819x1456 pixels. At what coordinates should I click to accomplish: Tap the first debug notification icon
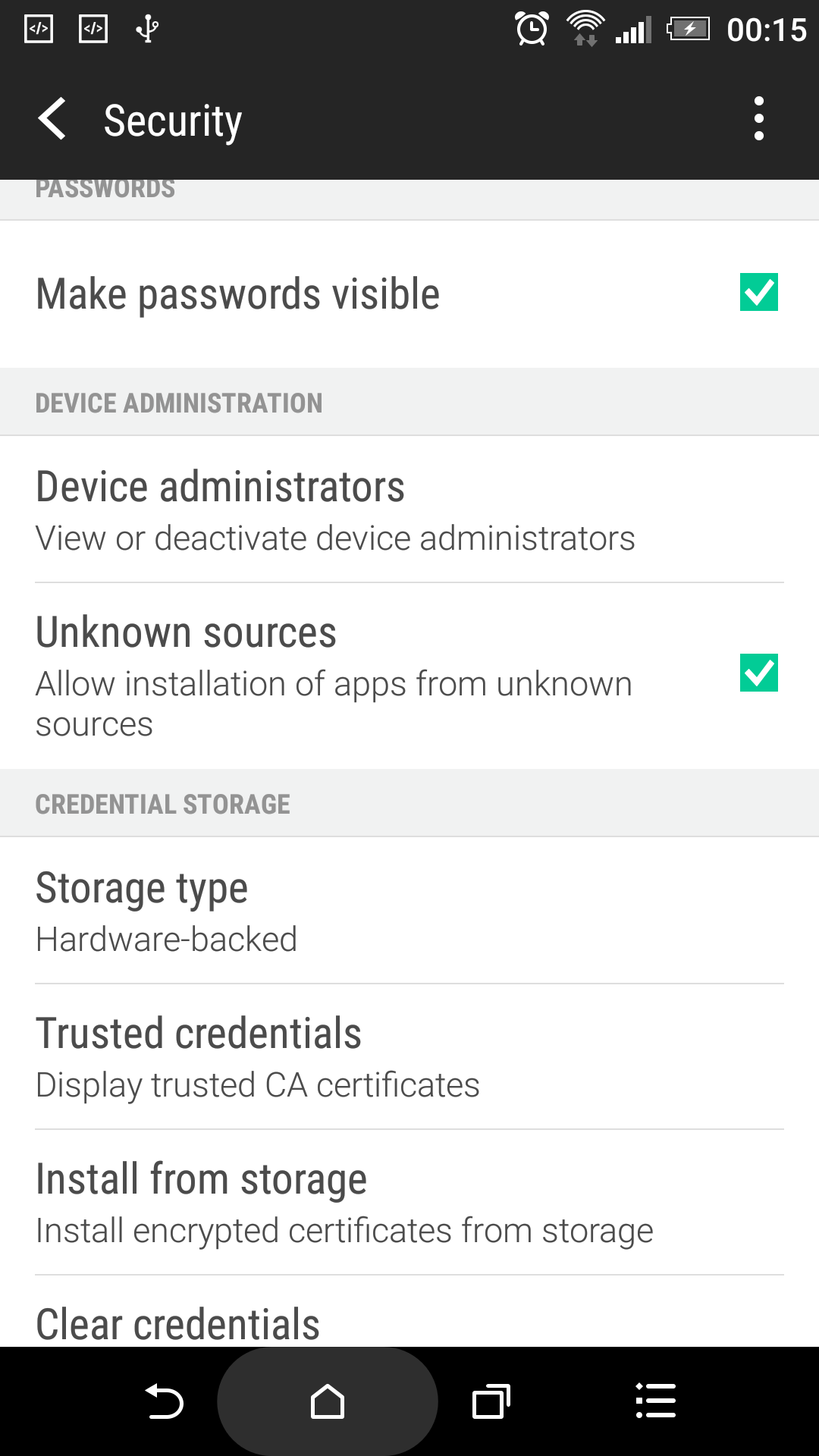click(x=39, y=30)
